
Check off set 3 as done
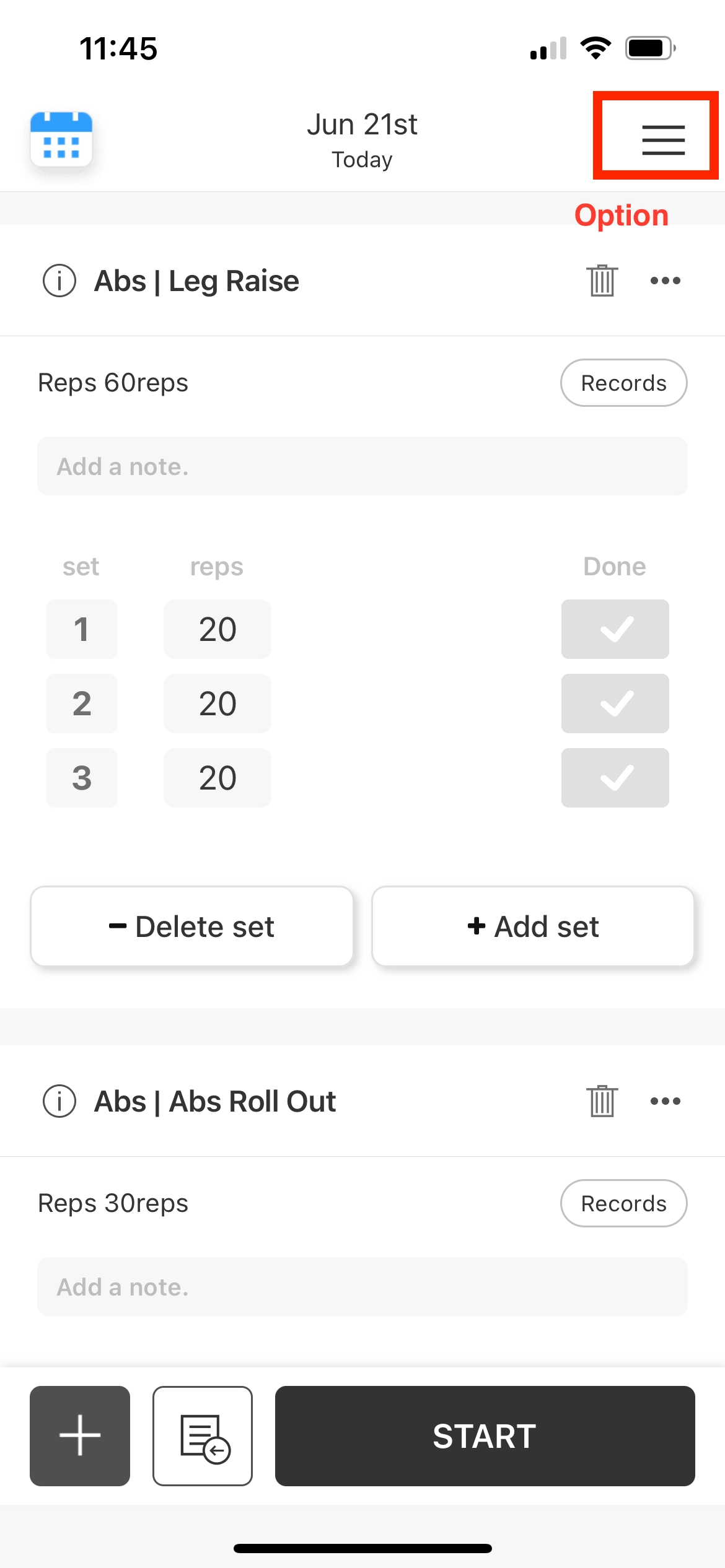pos(615,778)
